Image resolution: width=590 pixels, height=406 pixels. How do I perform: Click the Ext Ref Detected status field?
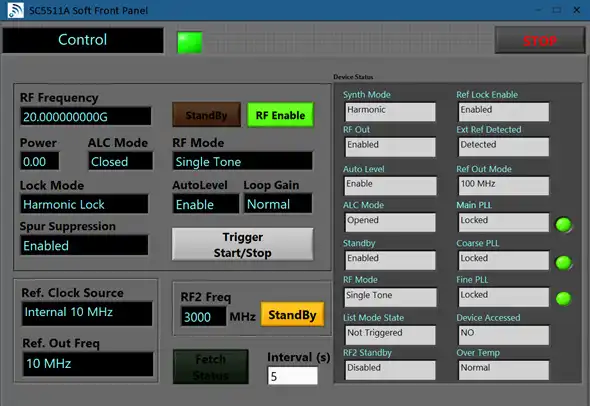504,147
